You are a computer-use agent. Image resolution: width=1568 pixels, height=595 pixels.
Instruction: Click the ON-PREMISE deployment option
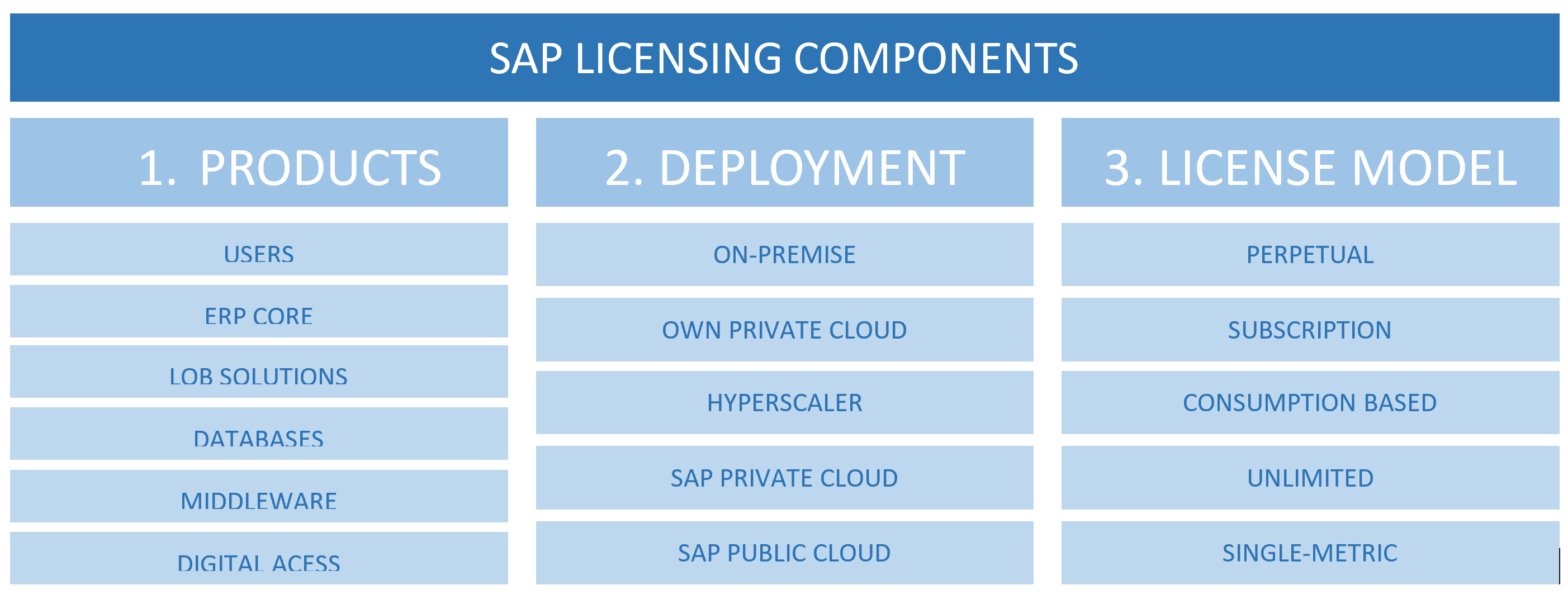point(784,254)
